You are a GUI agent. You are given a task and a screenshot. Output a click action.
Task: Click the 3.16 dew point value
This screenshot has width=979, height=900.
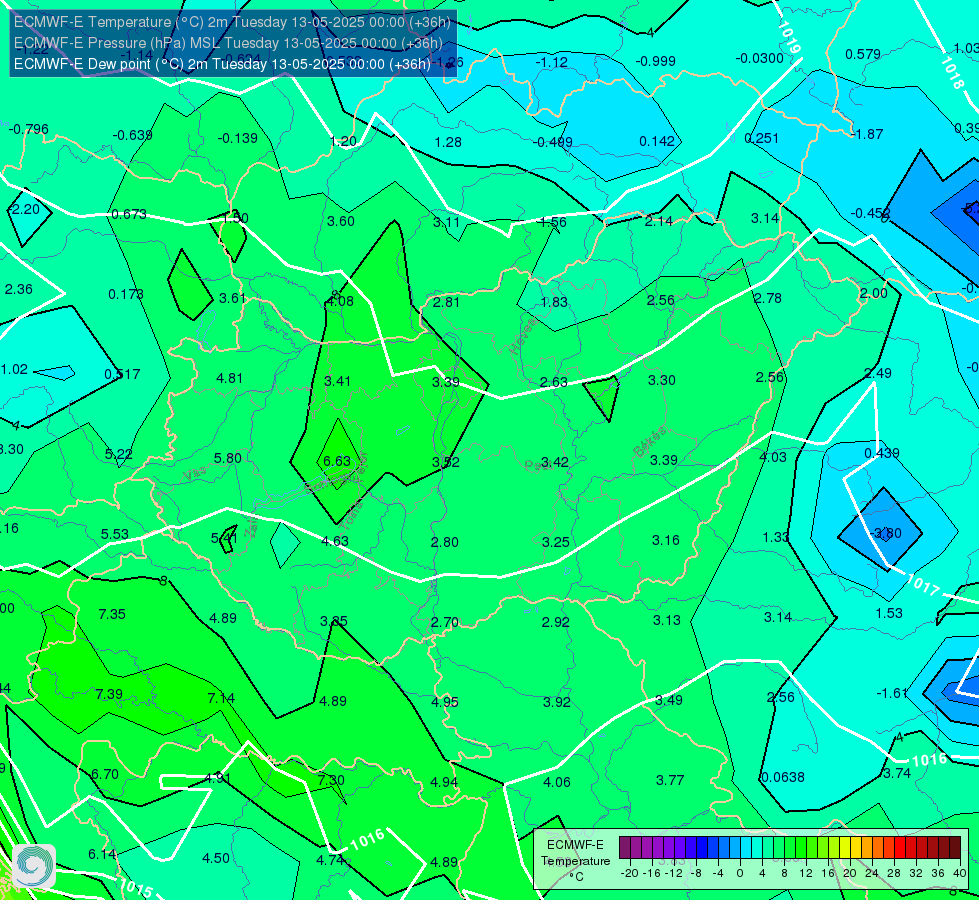(666, 540)
